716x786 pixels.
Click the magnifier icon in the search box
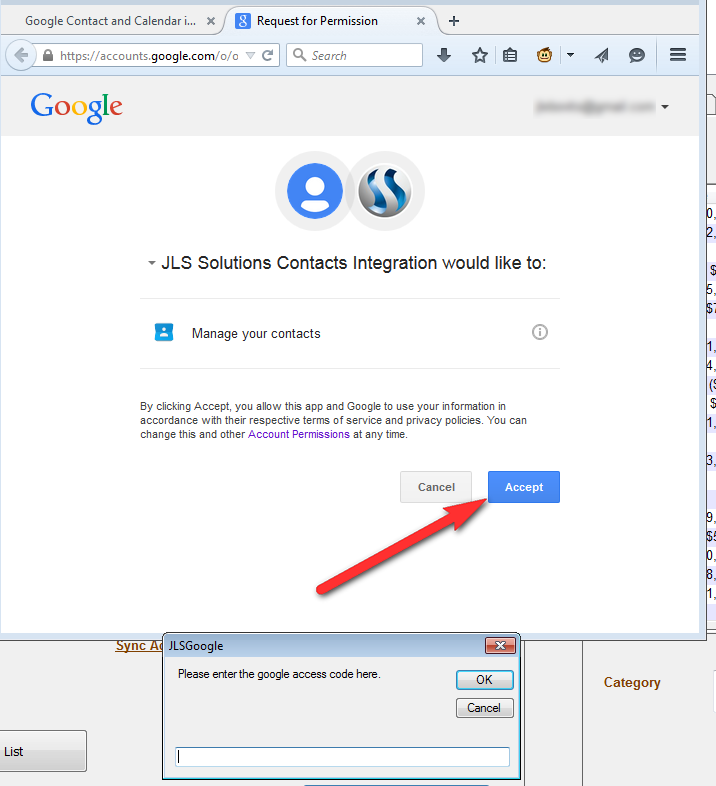coord(299,55)
